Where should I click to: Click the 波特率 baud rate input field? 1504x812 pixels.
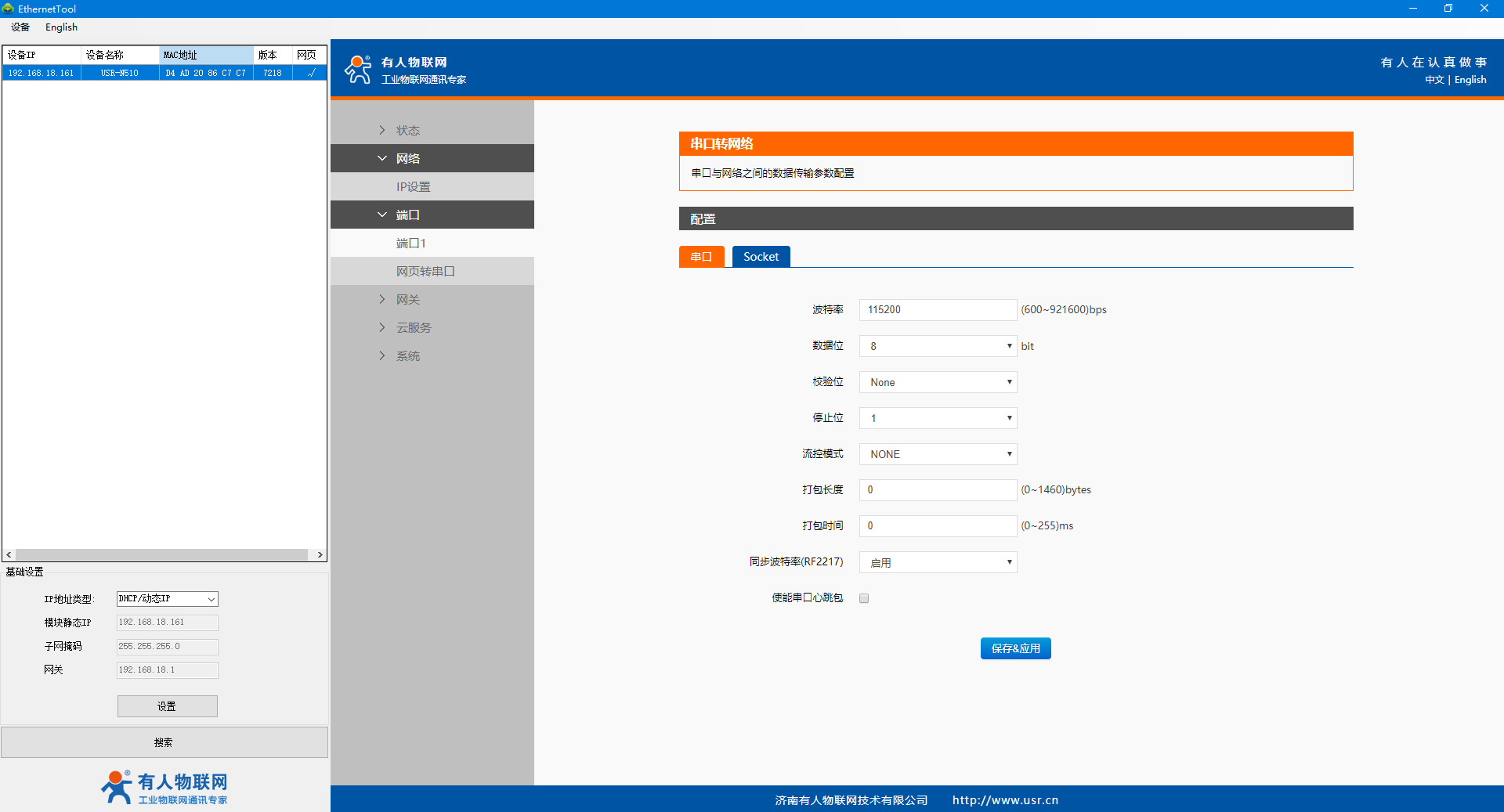click(x=938, y=310)
